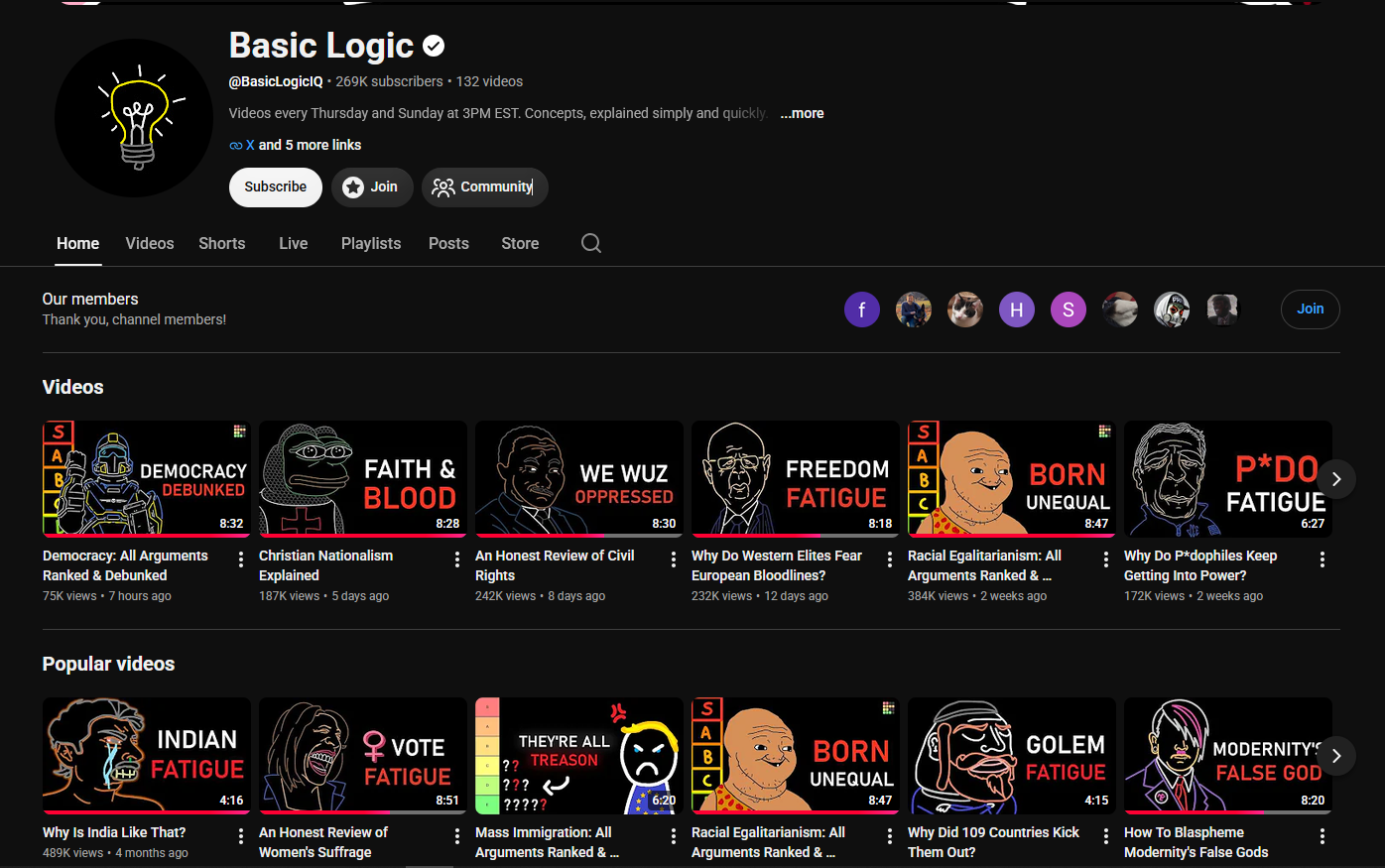
Task: Show next videos in the Videos row
Action: click(1336, 479)
